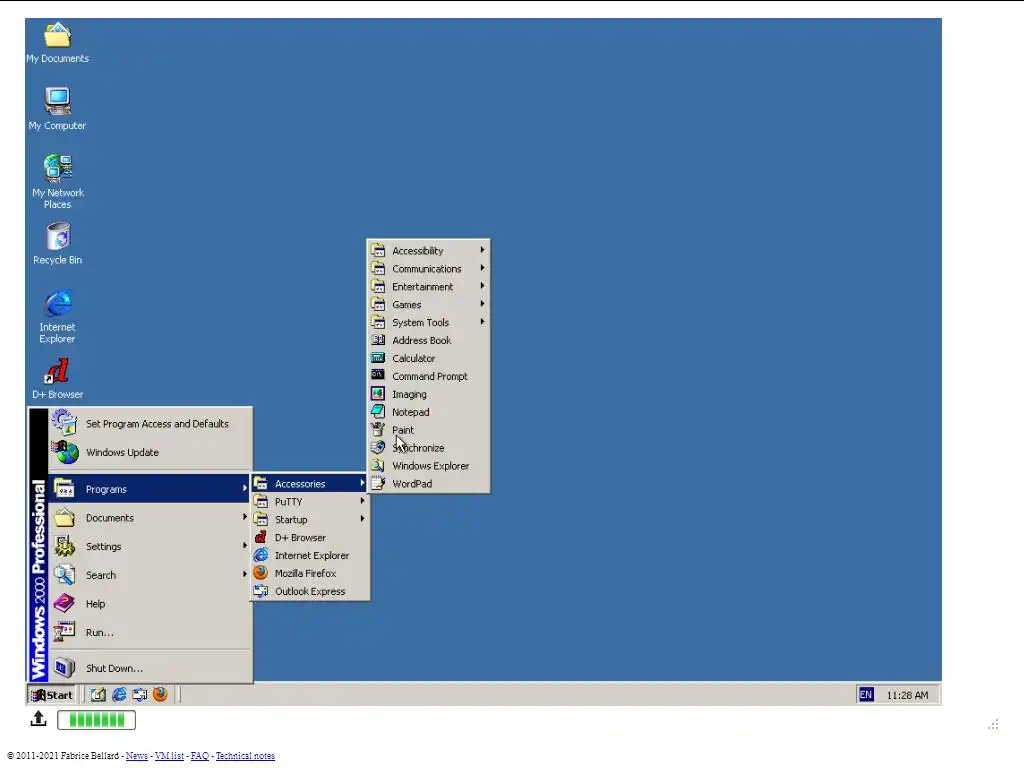Open Command Prompt from Accessories
The width and height of the screenshot is (1024, 768).
click(x=428, y=376)
